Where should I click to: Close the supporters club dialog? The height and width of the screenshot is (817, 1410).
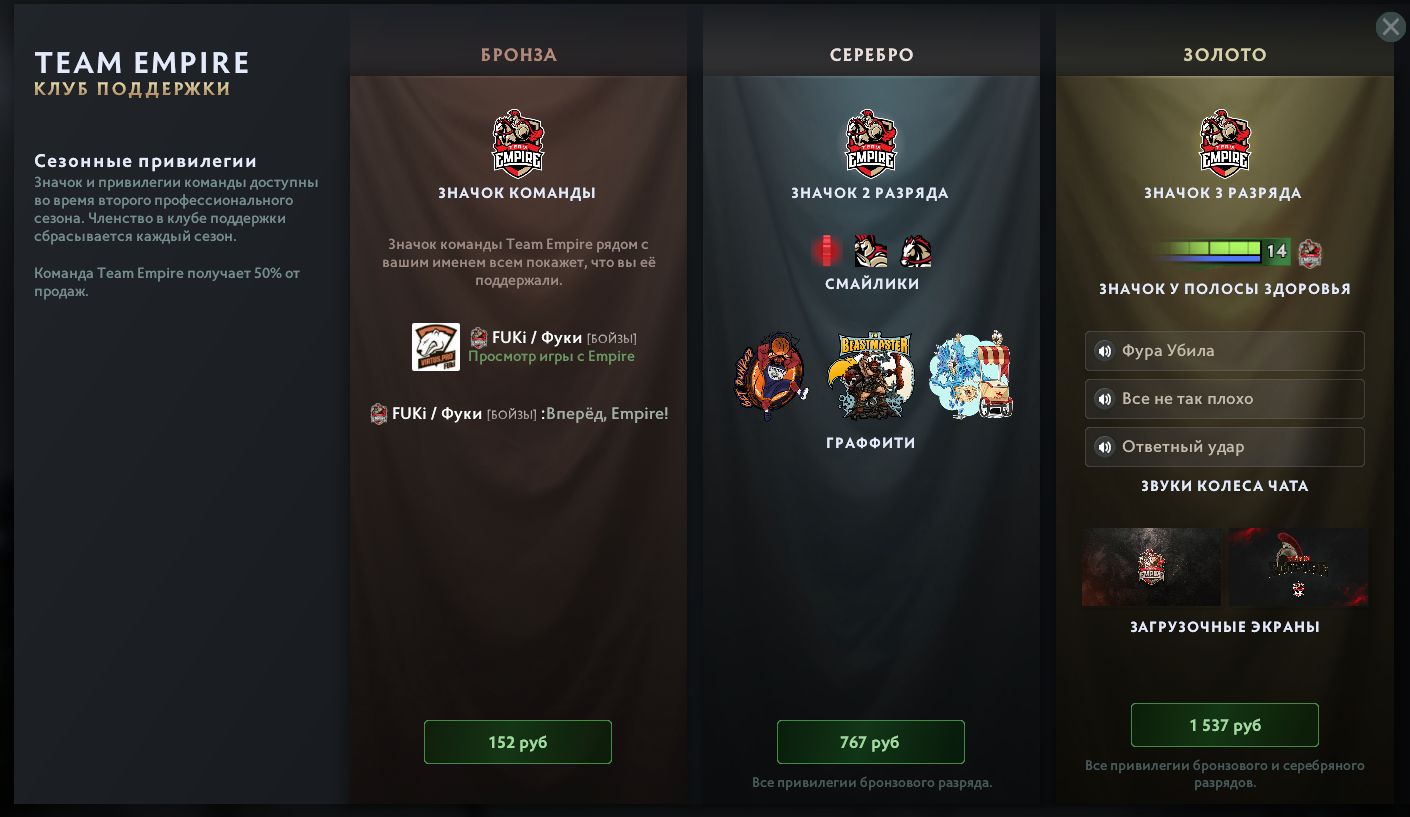[1390, 27]
